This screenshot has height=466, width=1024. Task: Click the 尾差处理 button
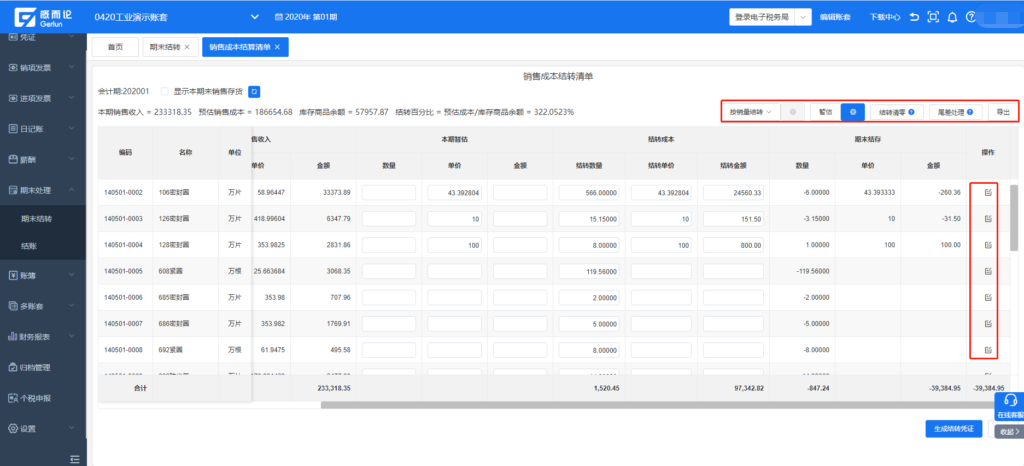955,112
